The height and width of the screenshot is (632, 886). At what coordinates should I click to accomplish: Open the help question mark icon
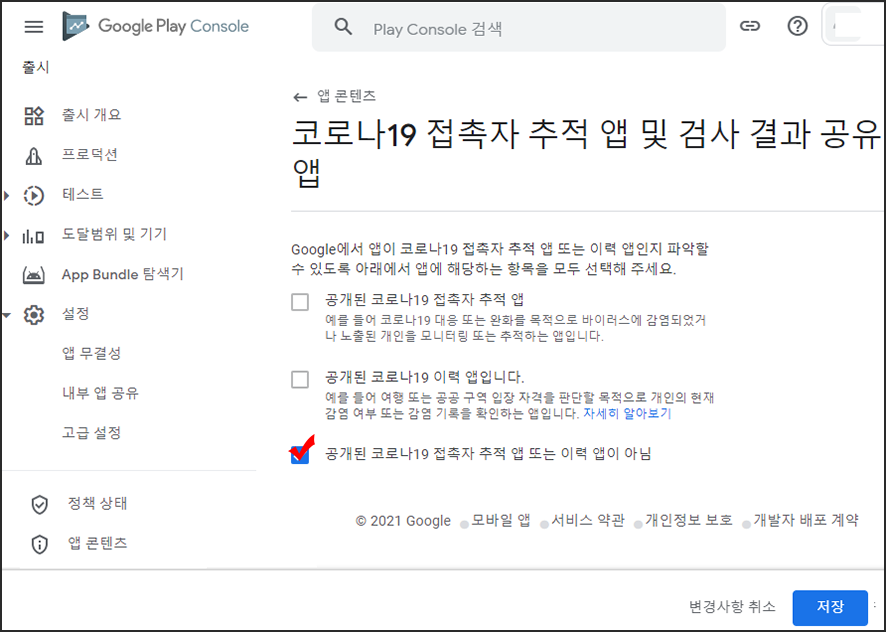pyautogui.click(x=797, y=27)
